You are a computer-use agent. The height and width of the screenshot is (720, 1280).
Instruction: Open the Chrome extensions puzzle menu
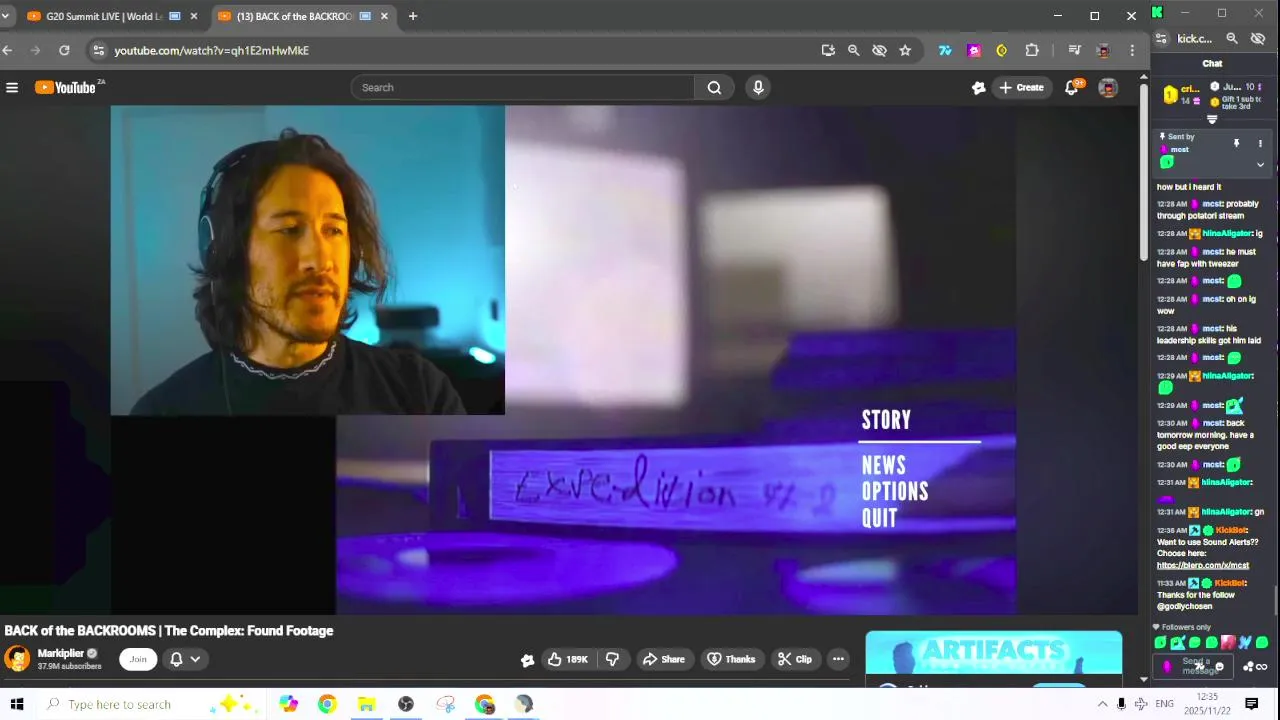1032,50
